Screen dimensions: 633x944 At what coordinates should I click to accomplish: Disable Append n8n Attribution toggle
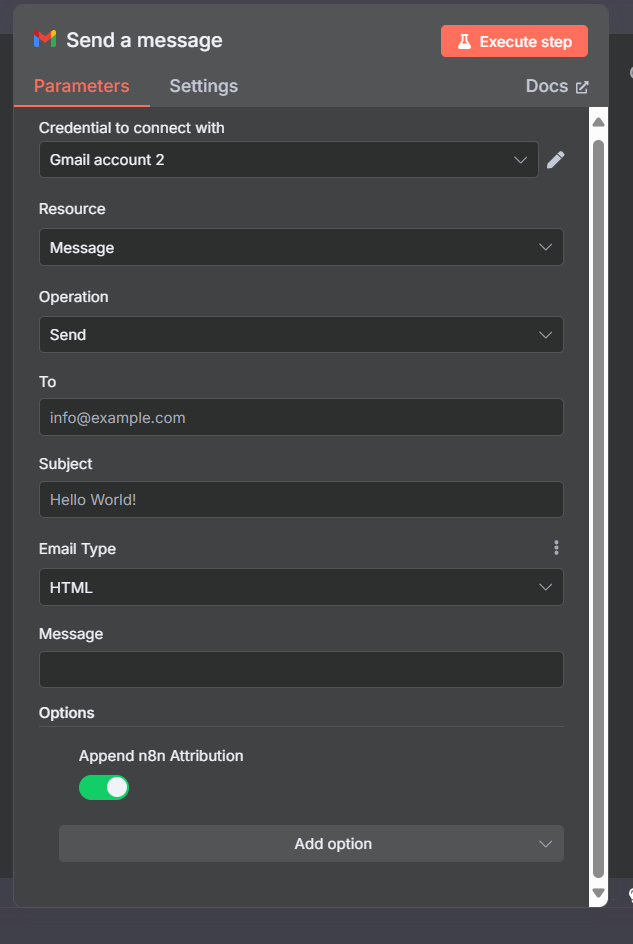(x=104, y=787)
